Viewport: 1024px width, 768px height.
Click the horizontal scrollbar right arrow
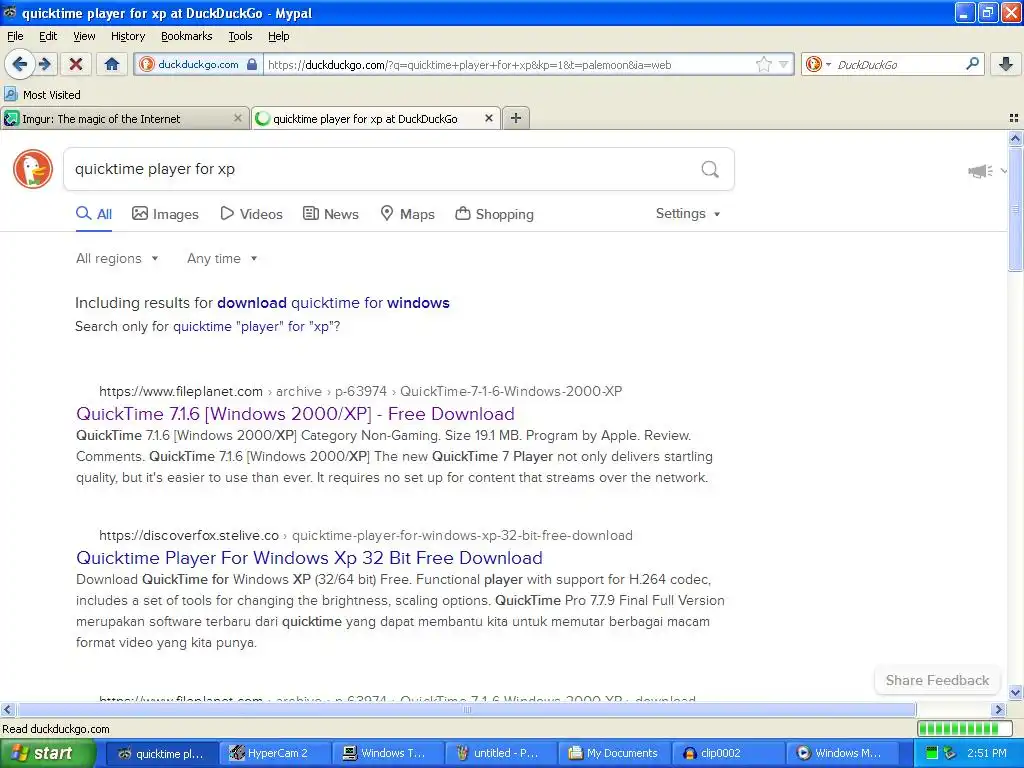998,709
